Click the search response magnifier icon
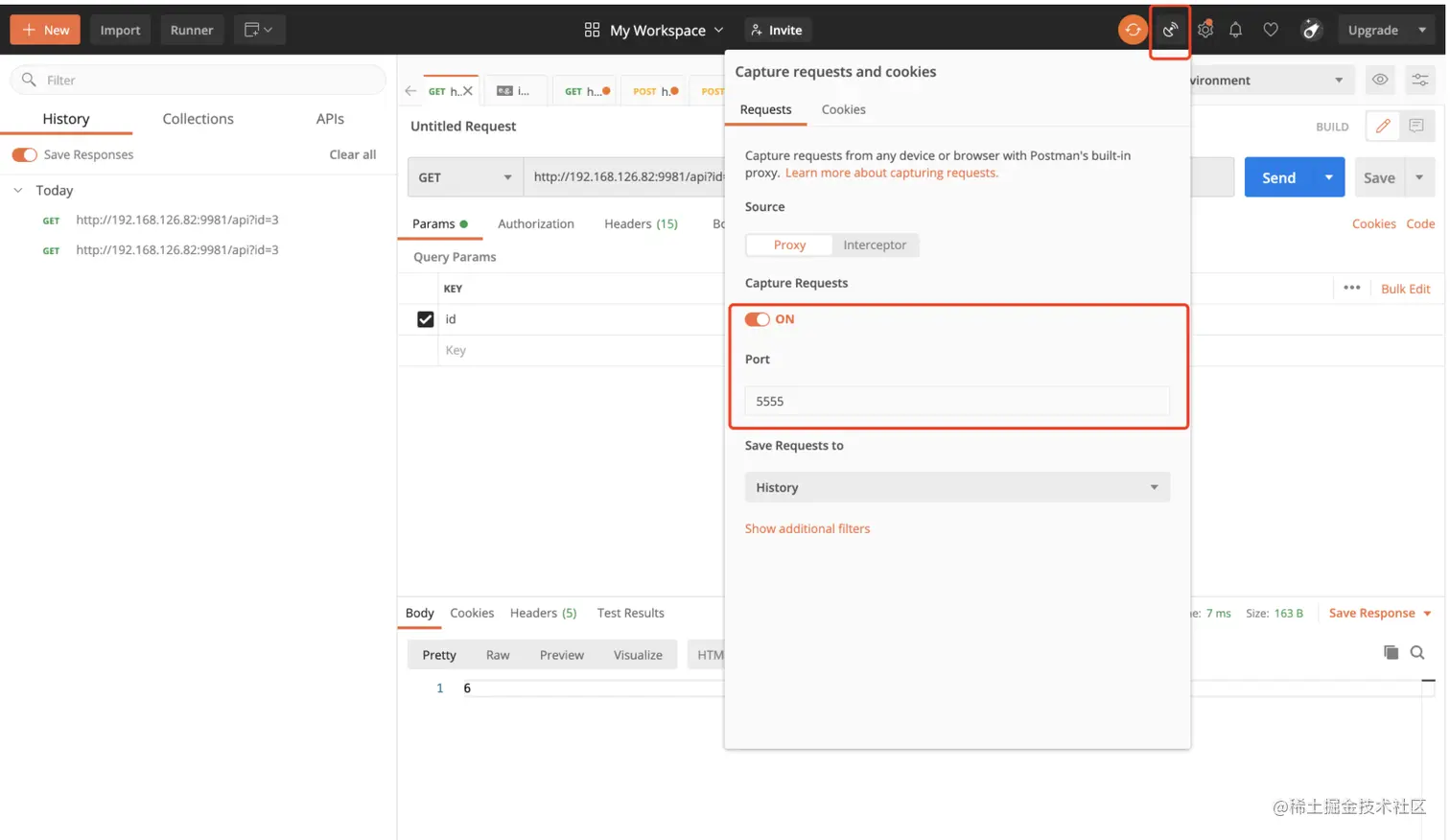 coord(1417,652)
